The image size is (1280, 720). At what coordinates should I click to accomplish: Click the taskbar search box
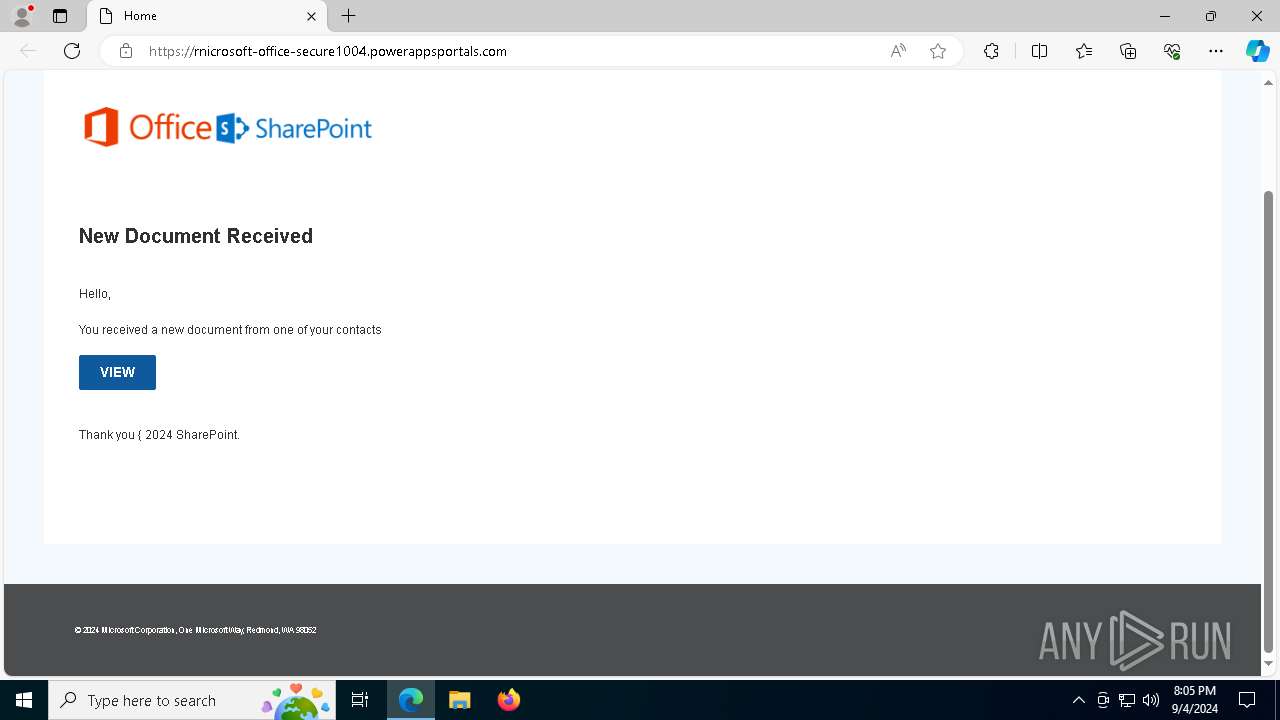pyautogui.click(x=190, y=700)
